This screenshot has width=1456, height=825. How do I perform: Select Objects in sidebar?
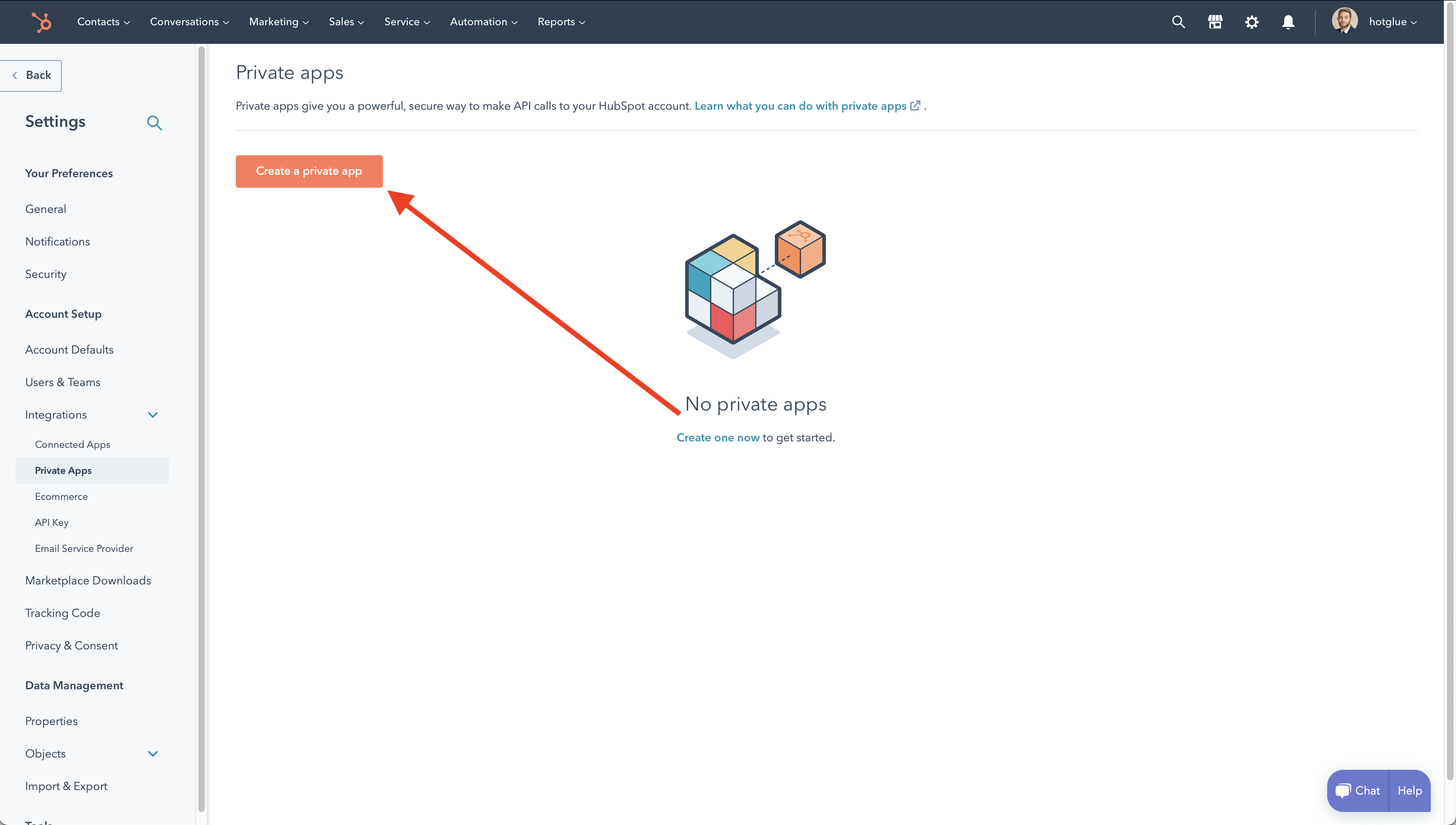46,753
